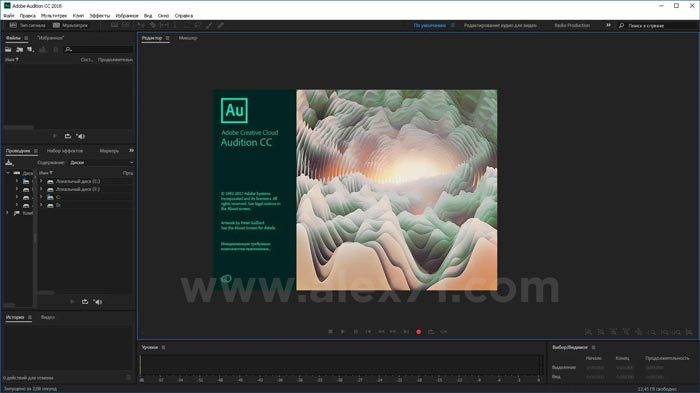Expand Локальный диск (E:) row
Screen dimensions: 700x393
[x=41, y=181]
